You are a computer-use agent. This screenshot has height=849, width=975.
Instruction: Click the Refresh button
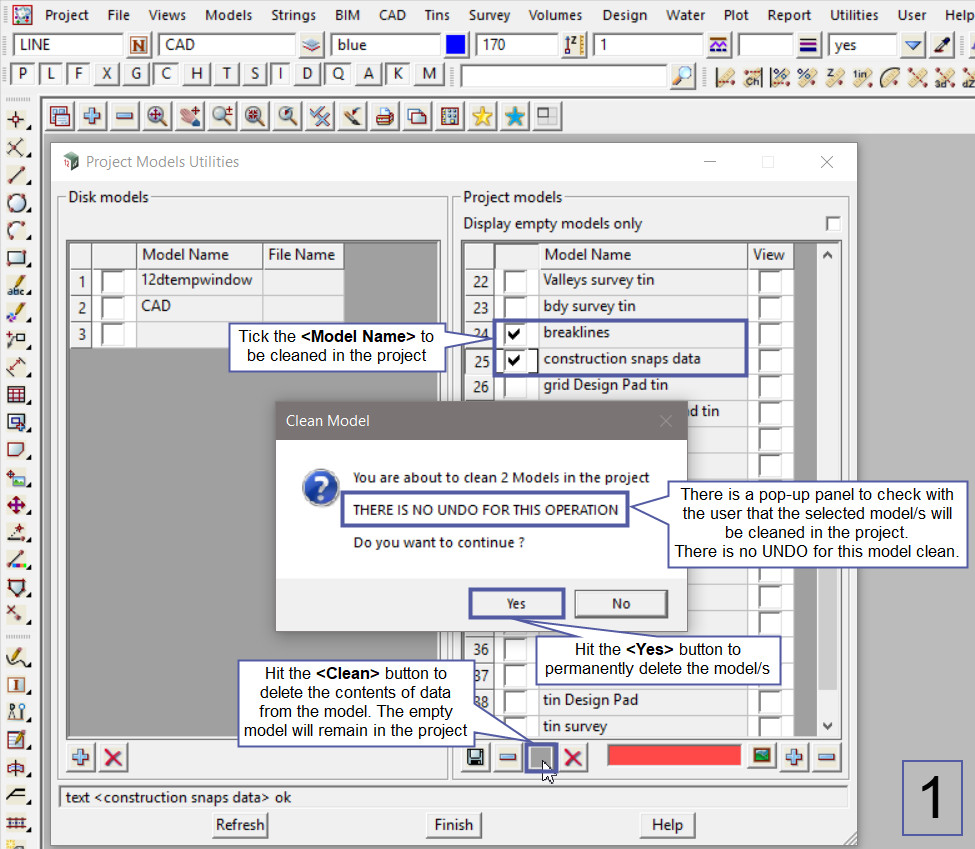click(240, 825)
